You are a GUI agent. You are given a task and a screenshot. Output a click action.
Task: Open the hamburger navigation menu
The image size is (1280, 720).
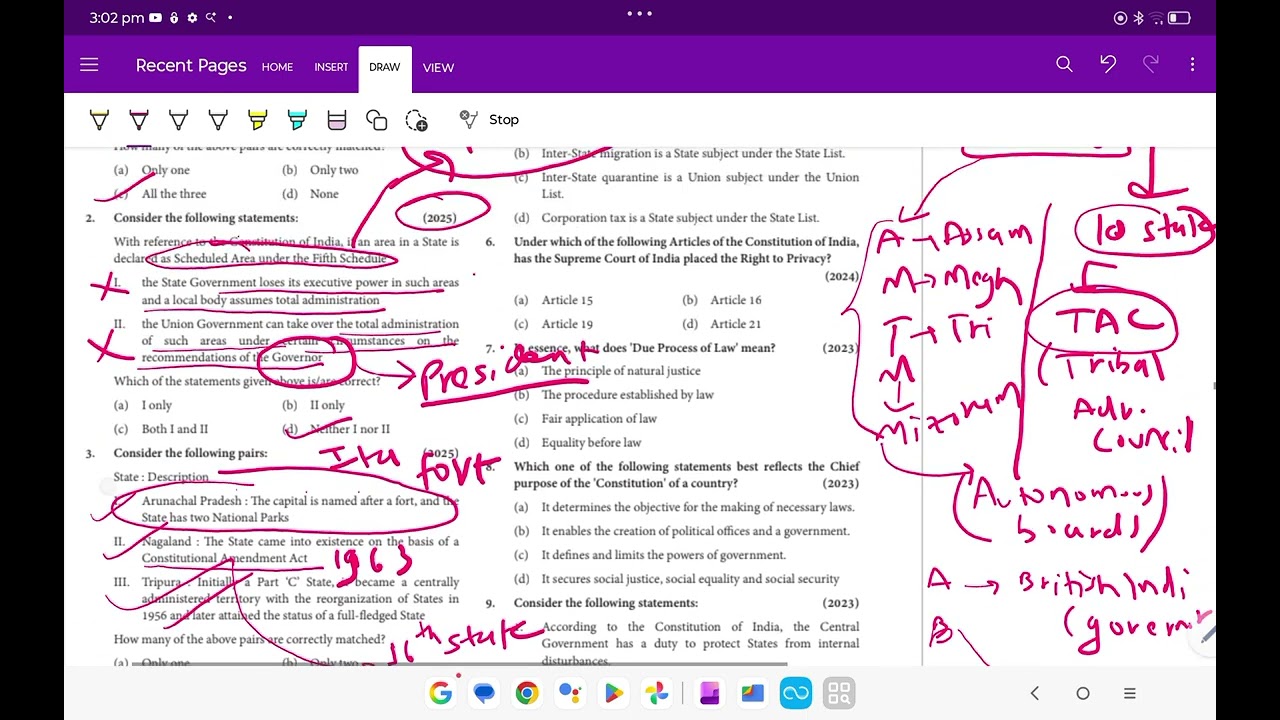(89, 65)
